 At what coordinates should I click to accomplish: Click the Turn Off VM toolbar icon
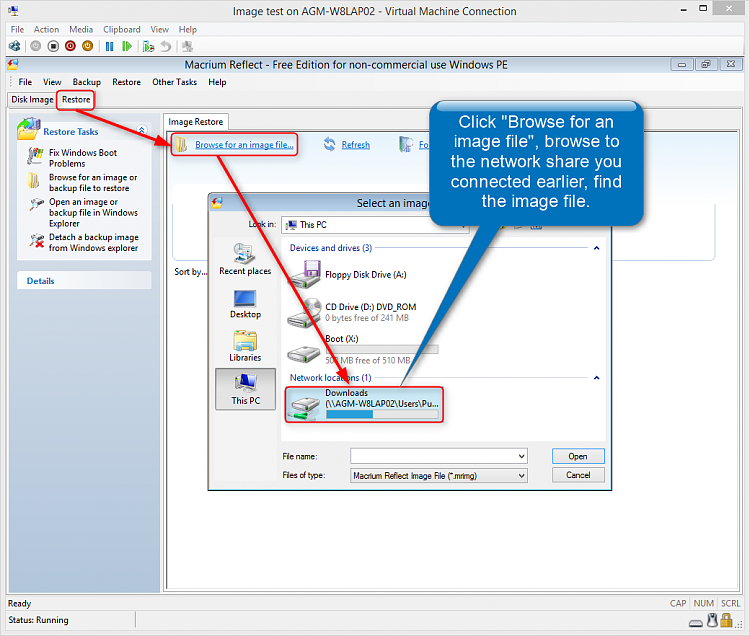click(53, 46)
